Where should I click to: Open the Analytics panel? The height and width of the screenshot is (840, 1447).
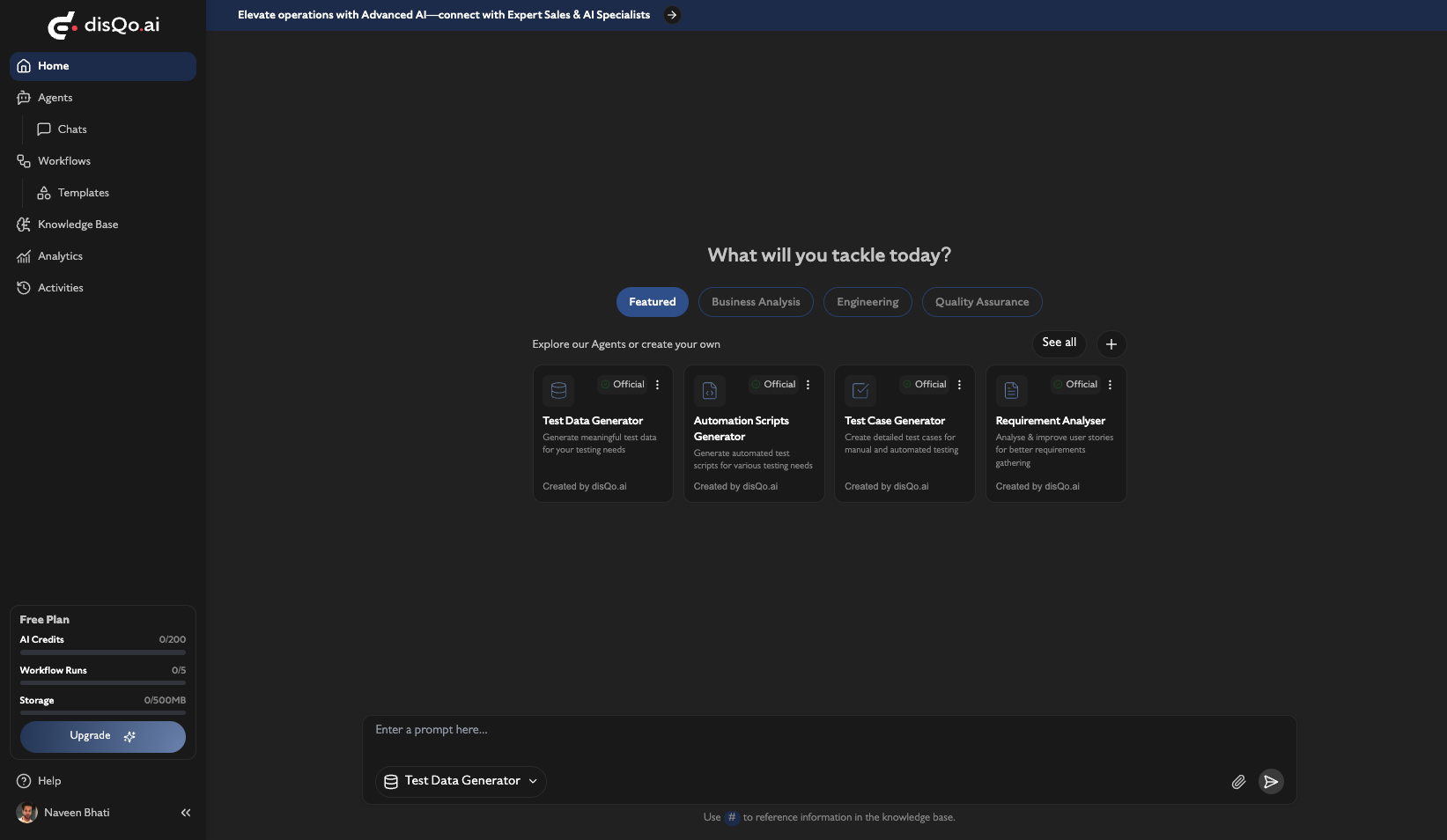[x=60, y=256]
